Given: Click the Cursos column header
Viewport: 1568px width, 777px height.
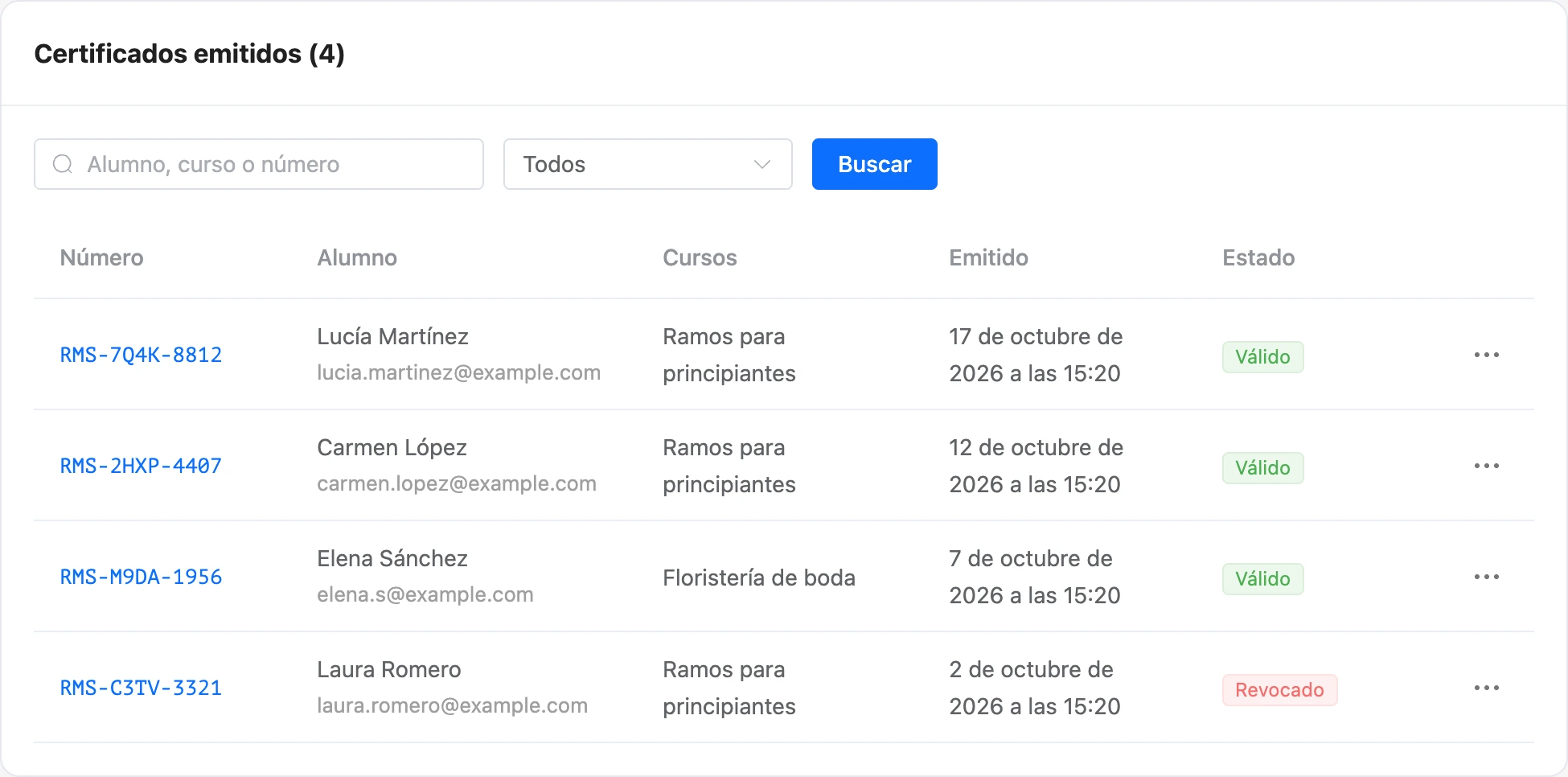Looking at the screenshot, I should pyautogui.click(x=700, y=257).
